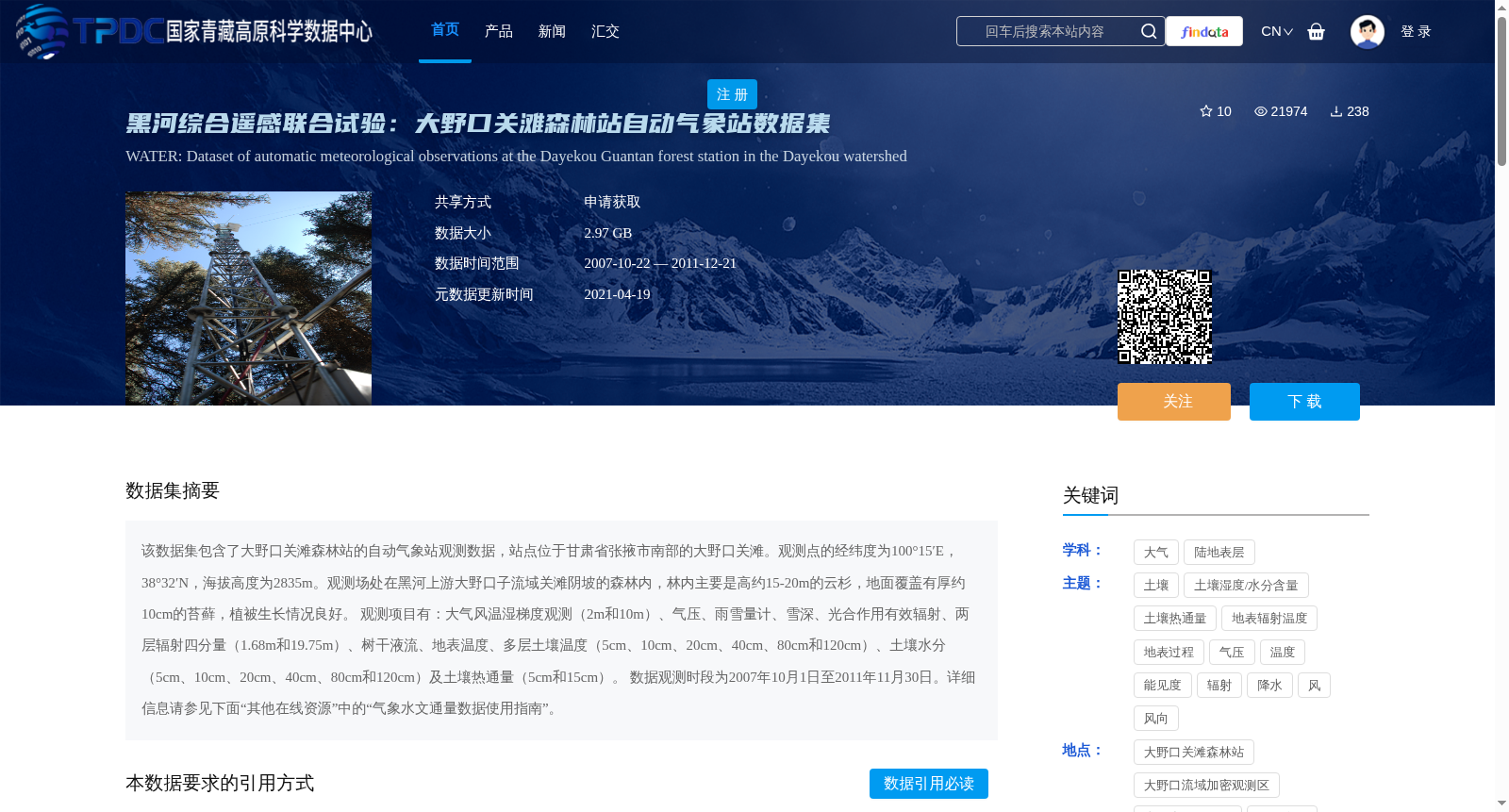Click the eye view count 21974

pos(1281,111)
